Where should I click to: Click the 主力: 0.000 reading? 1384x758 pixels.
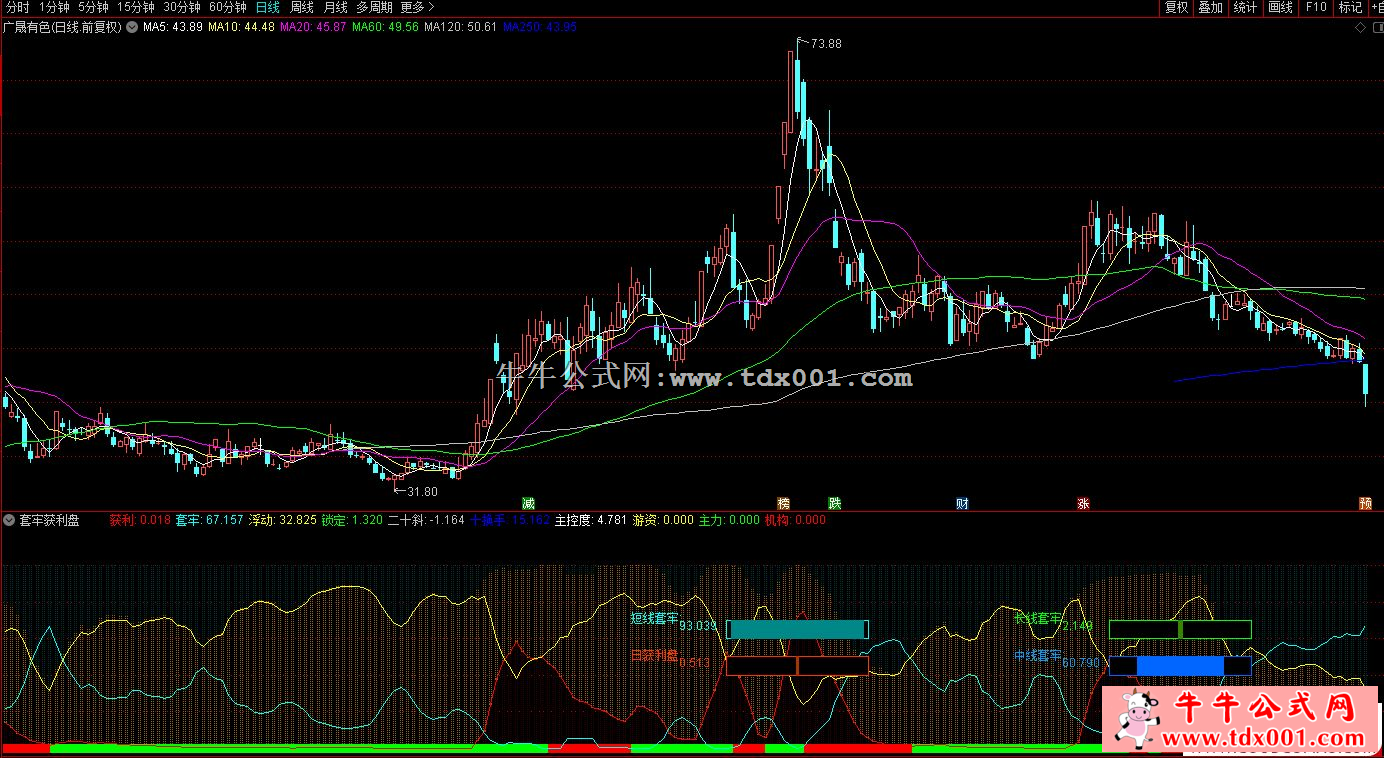click(x=729, y=520)
